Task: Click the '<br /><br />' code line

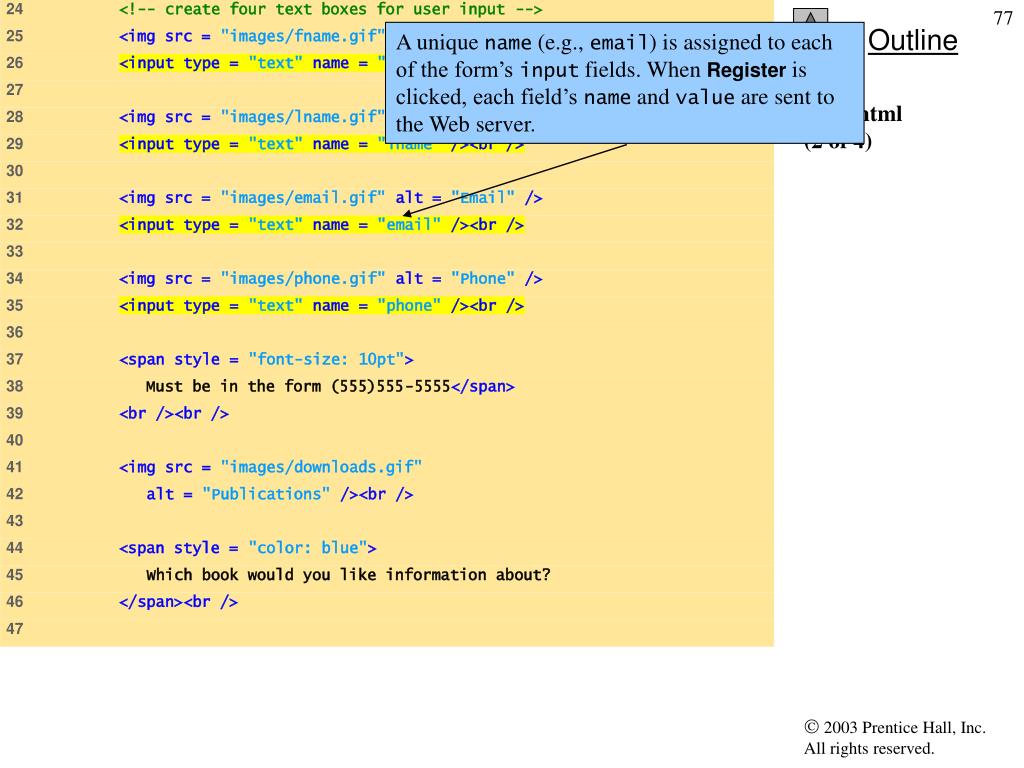Action: (x=174, y=413)
